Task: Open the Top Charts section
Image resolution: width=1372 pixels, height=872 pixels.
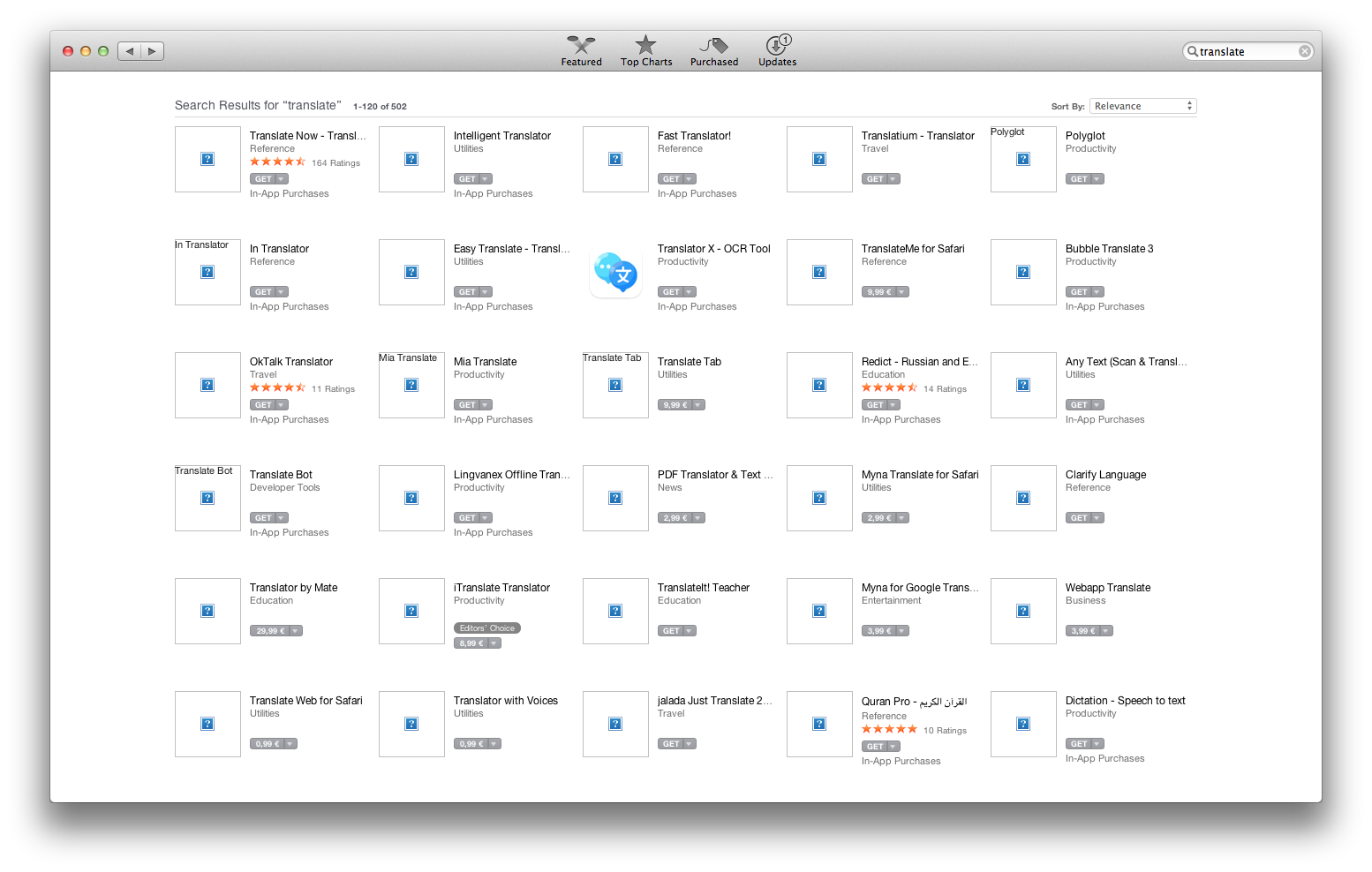Action: coord(646,51)
